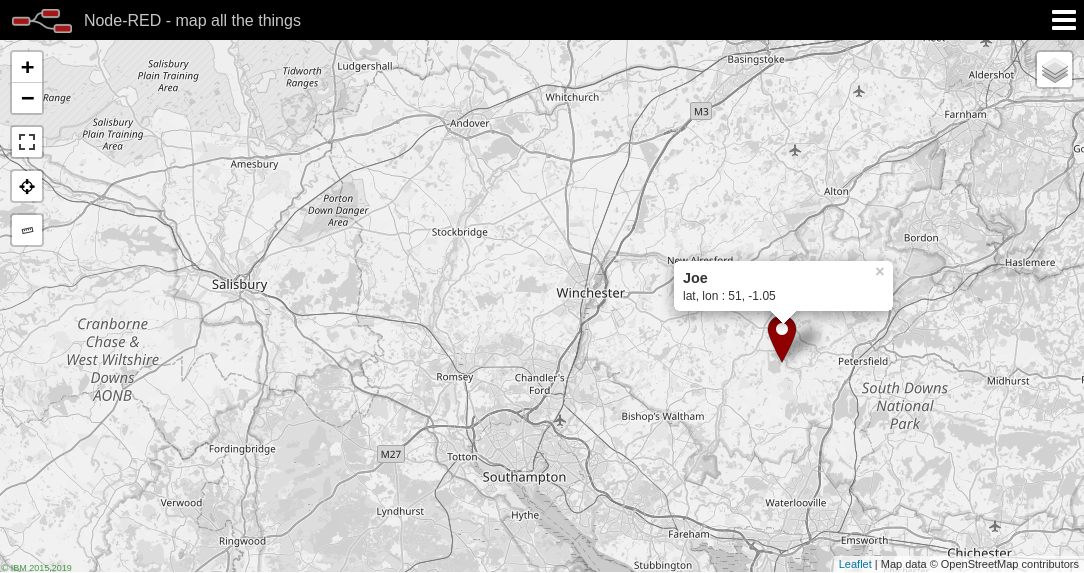Click the Petersfield town label

[x=863, y=361]
